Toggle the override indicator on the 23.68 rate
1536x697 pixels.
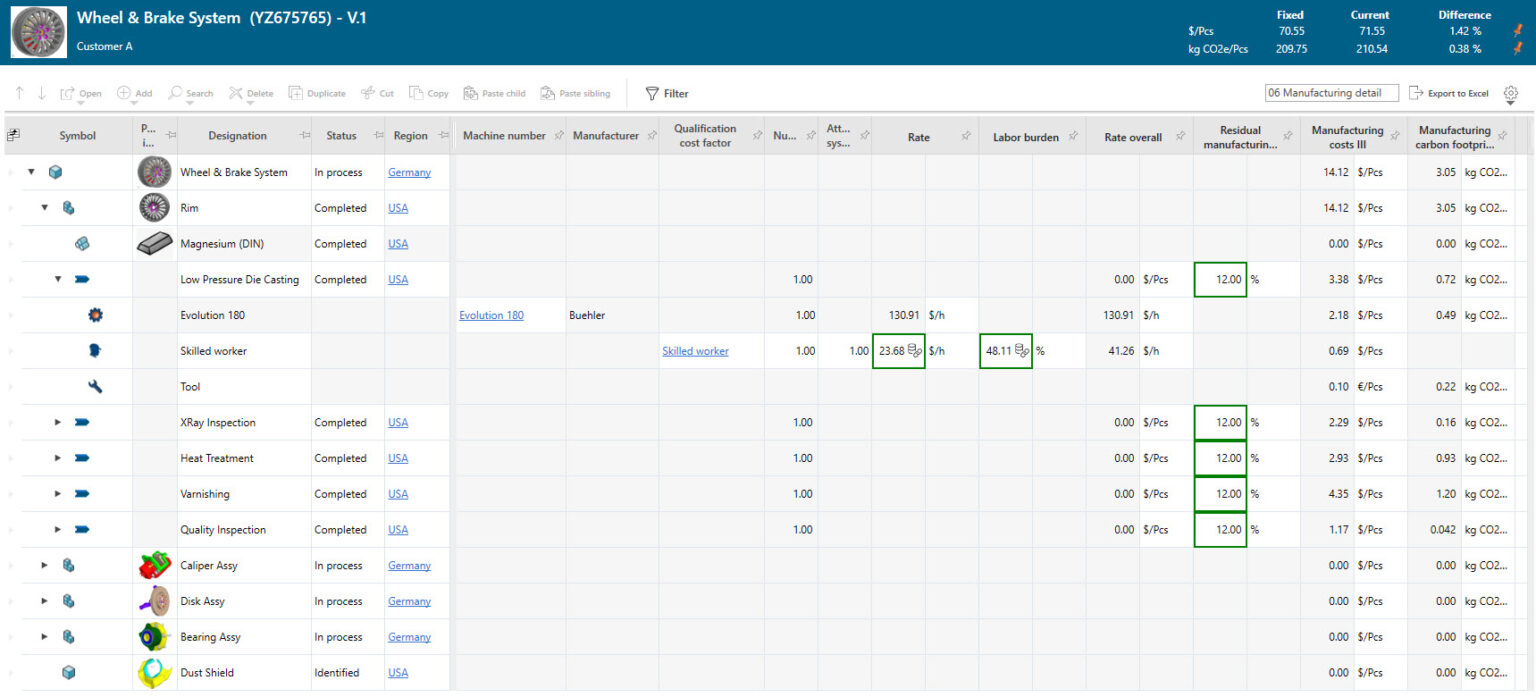tap(915, 351)
